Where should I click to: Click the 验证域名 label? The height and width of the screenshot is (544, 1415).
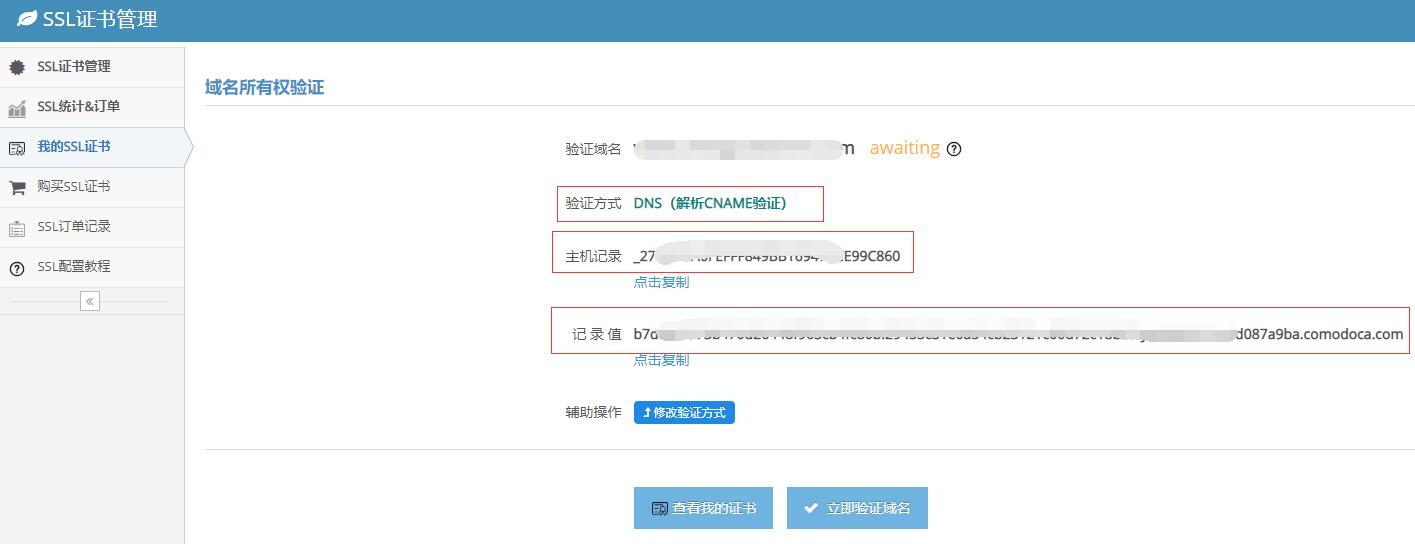tap(593, 149)
